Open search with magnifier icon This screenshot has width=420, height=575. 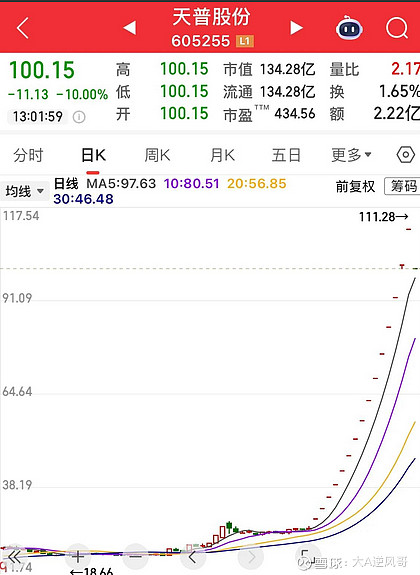click(x=397, y=28)
